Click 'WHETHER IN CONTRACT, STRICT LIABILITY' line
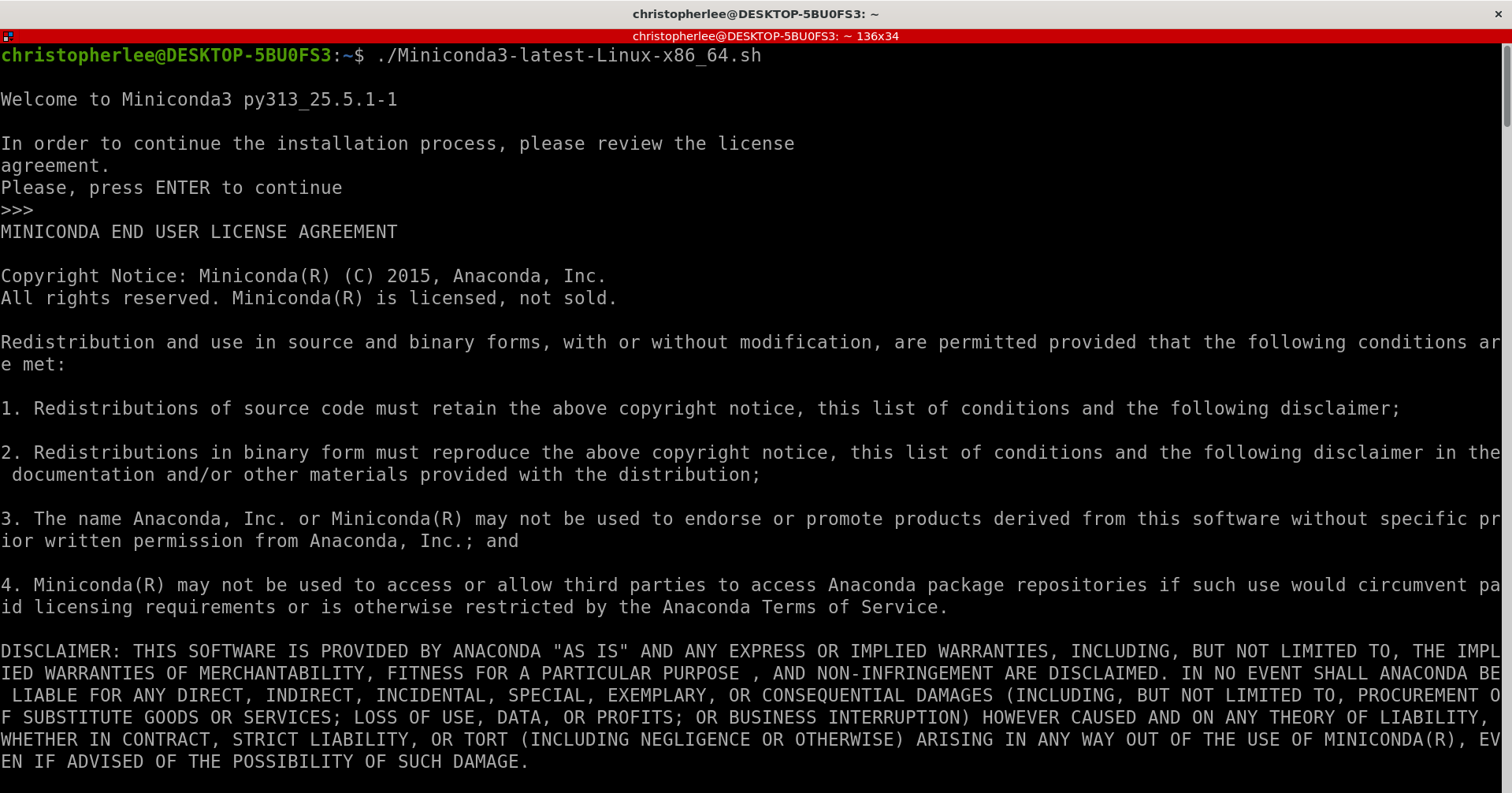Viewport: 1512px width, 793px height. pos(751,739)
